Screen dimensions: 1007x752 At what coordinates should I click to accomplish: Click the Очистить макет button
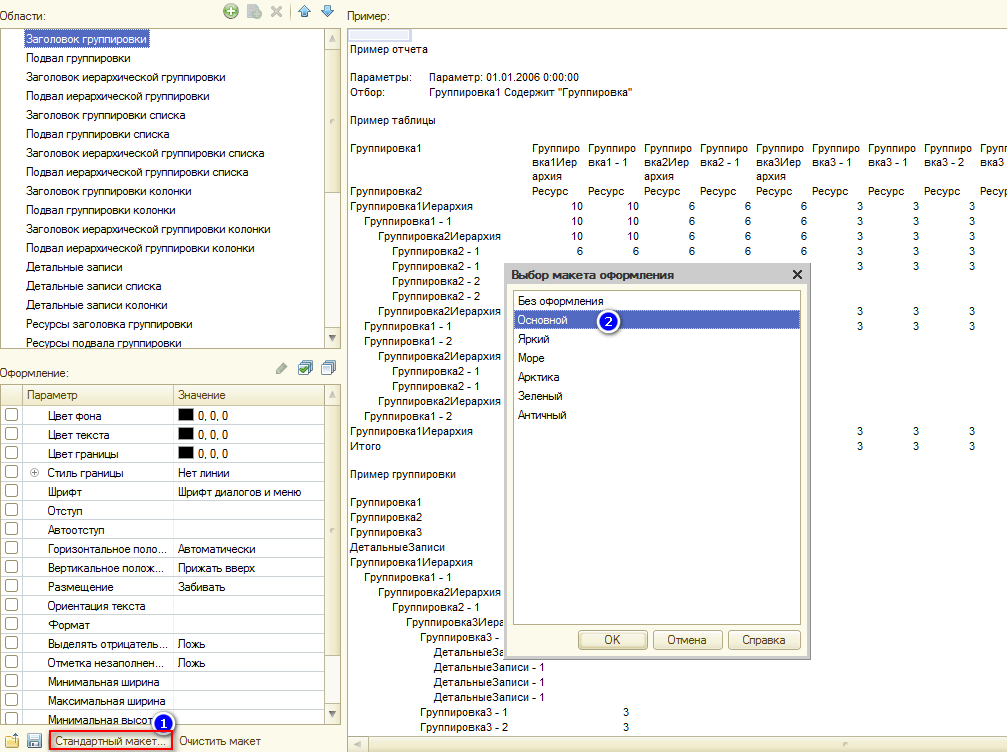click(x=220, y=741)
